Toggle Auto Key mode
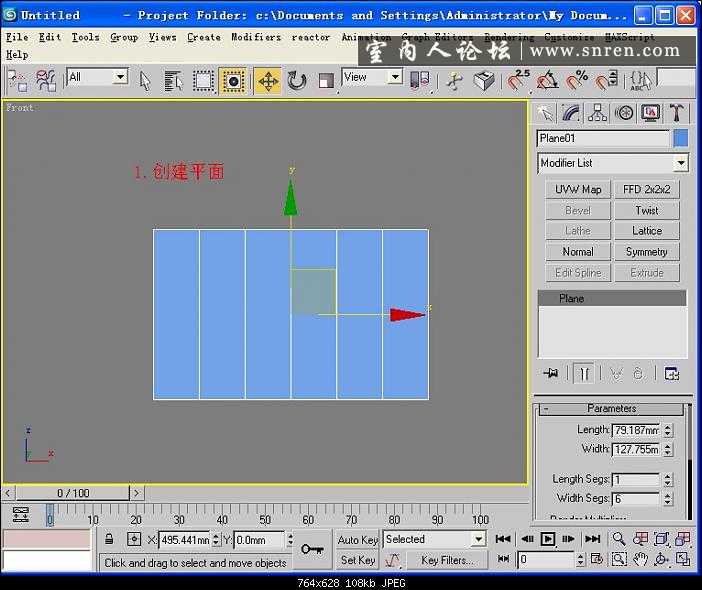Screen dimensions: 702x590 click(x=358, y=540)
